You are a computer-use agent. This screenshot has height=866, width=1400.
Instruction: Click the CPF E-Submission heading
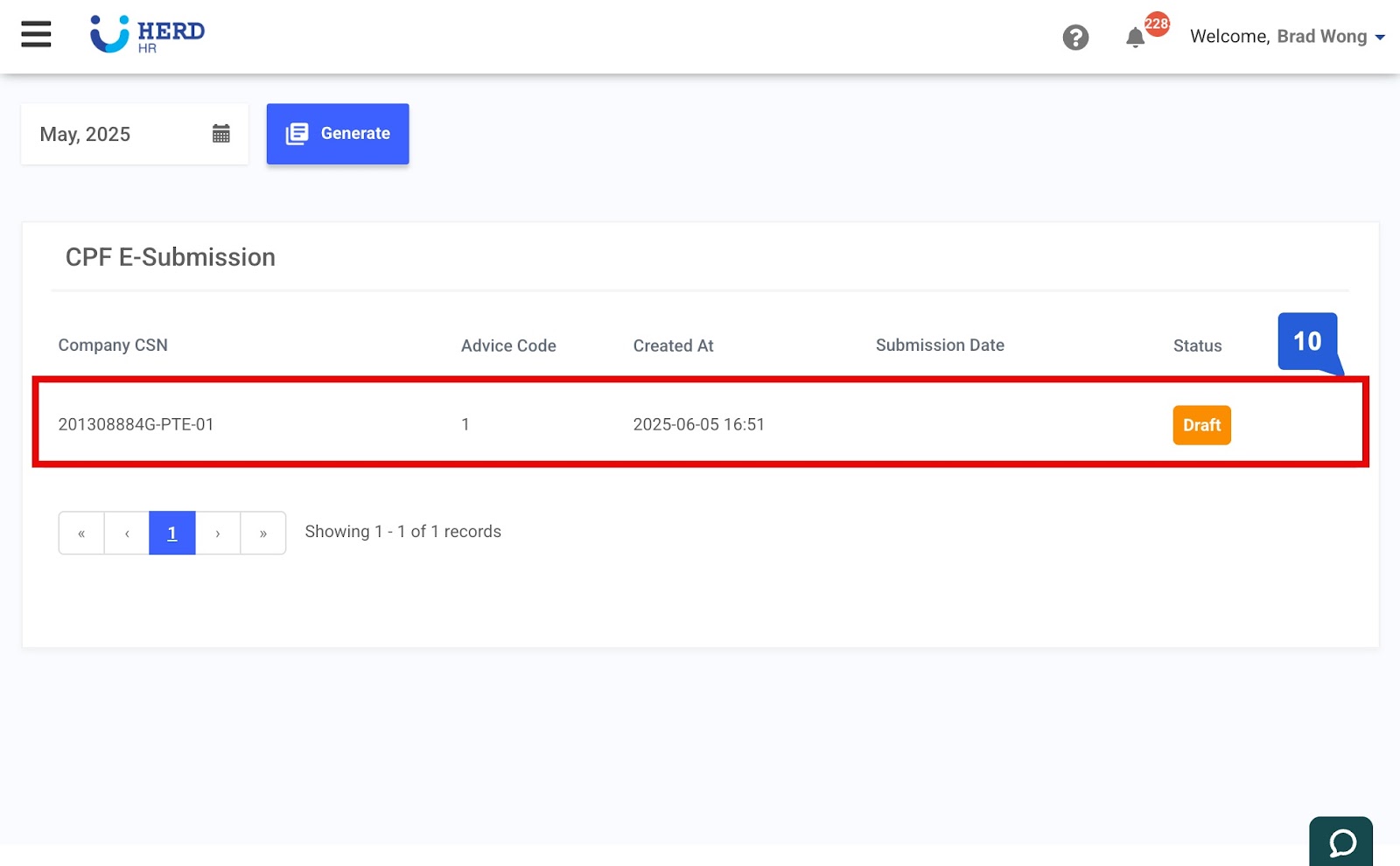[x=170, y=256]
